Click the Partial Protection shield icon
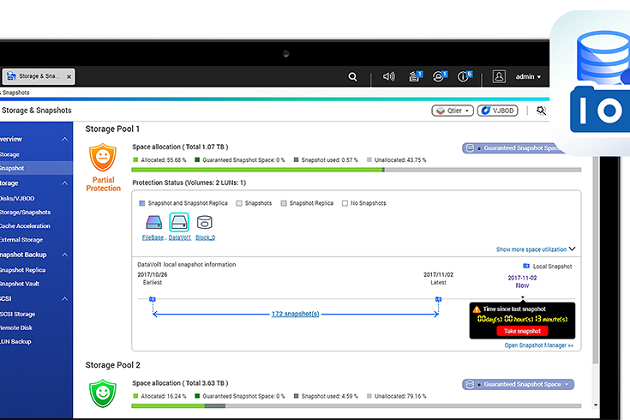 point(104,158)
